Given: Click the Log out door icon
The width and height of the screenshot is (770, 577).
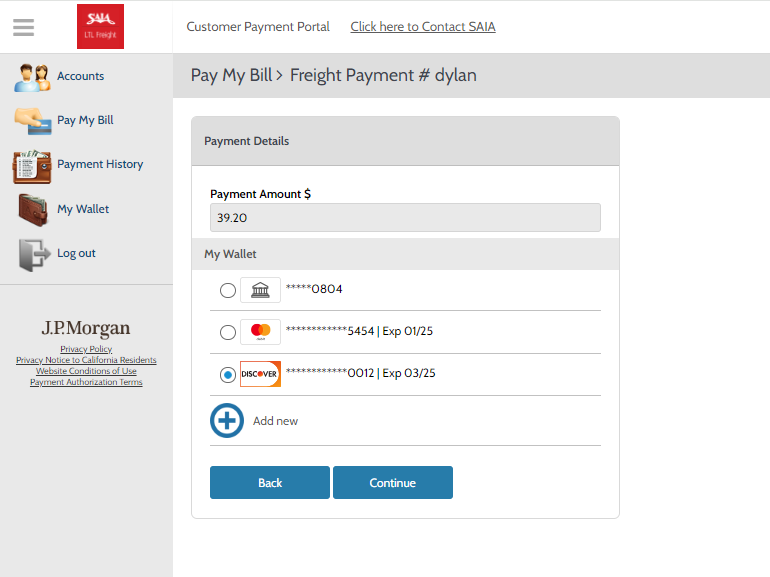Looking at the screenshot, I should [33, 254].
